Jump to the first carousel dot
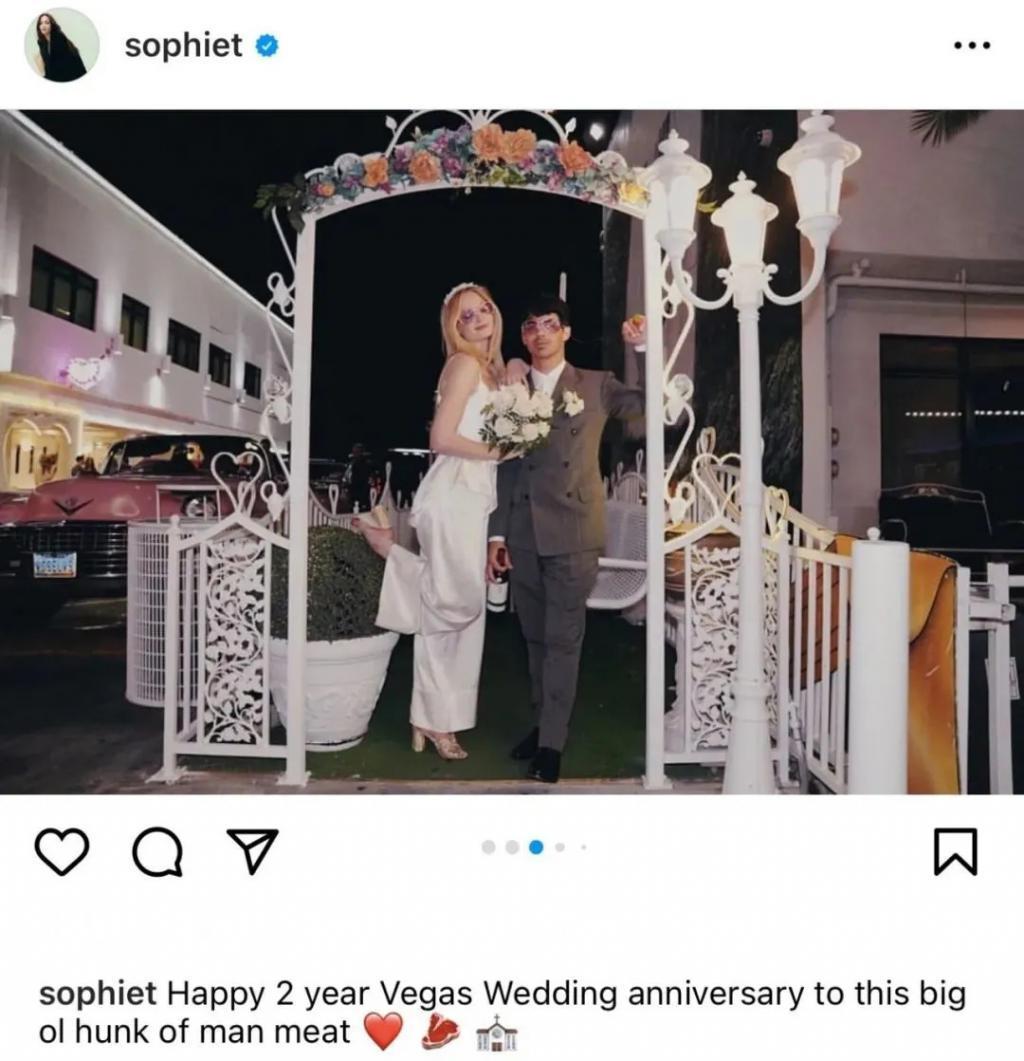The width and height of the screenshot is (1024, 1061). [x=488, y=846]
